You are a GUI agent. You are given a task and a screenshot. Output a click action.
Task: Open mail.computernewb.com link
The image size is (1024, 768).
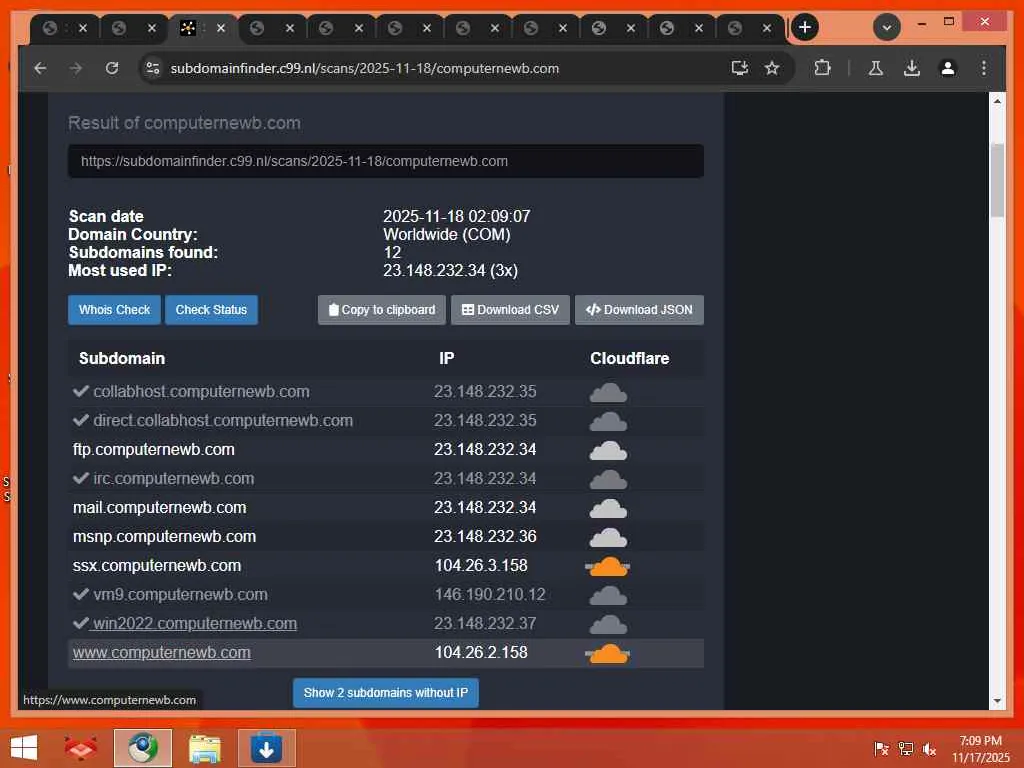[x=159, y=507]
